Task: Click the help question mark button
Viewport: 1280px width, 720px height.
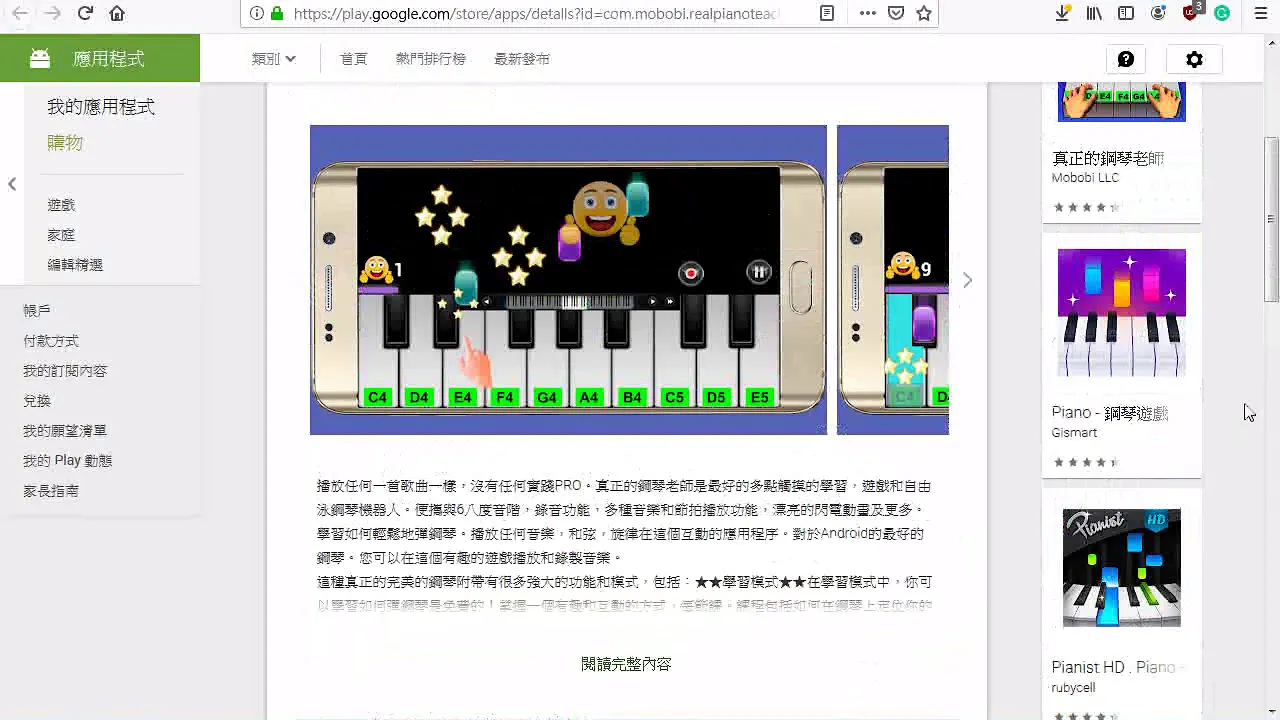Action: click(1125, 59)
